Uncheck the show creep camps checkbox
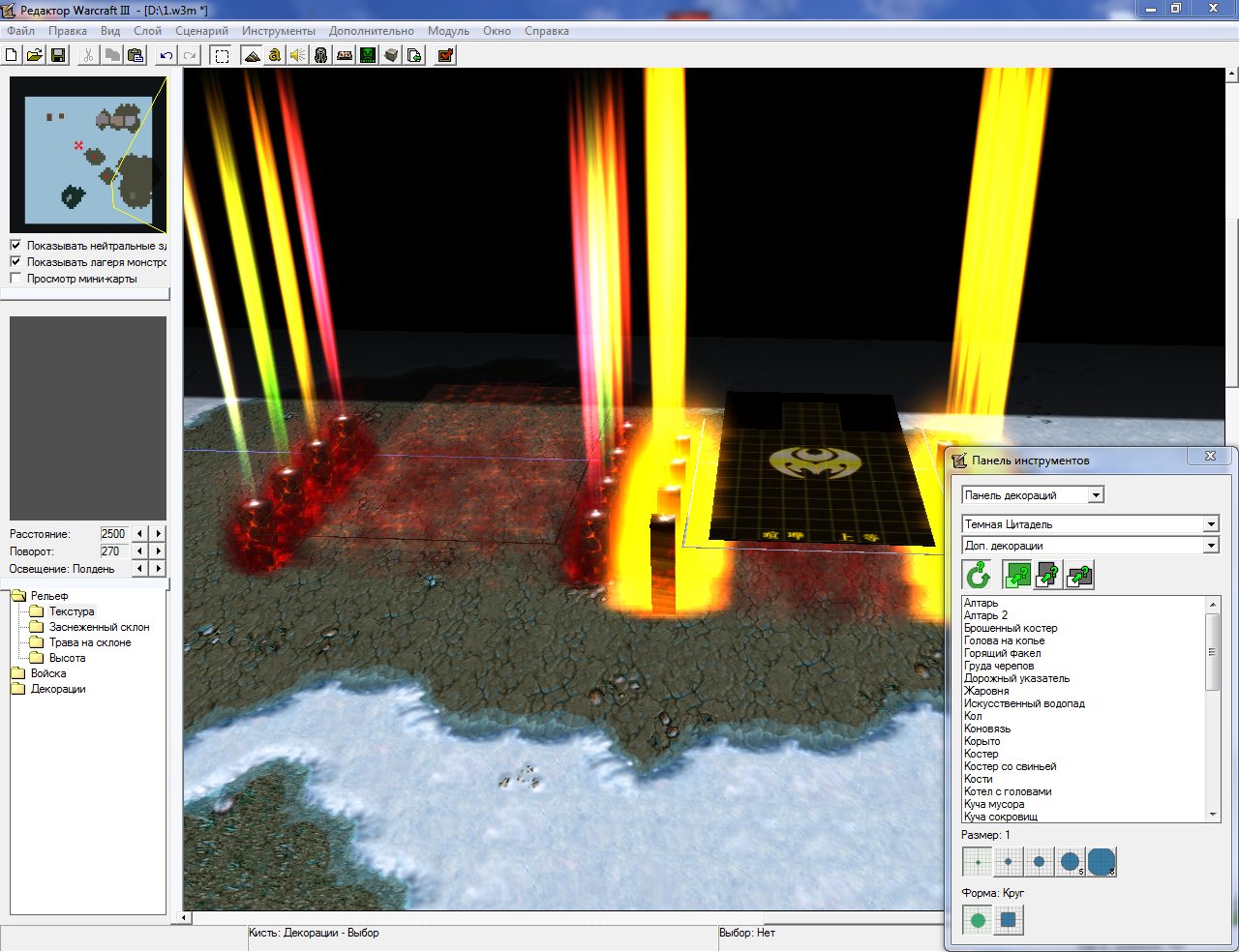Image resolution: width=1239 pixels, height=952 pixels. (x=15, y=262)
